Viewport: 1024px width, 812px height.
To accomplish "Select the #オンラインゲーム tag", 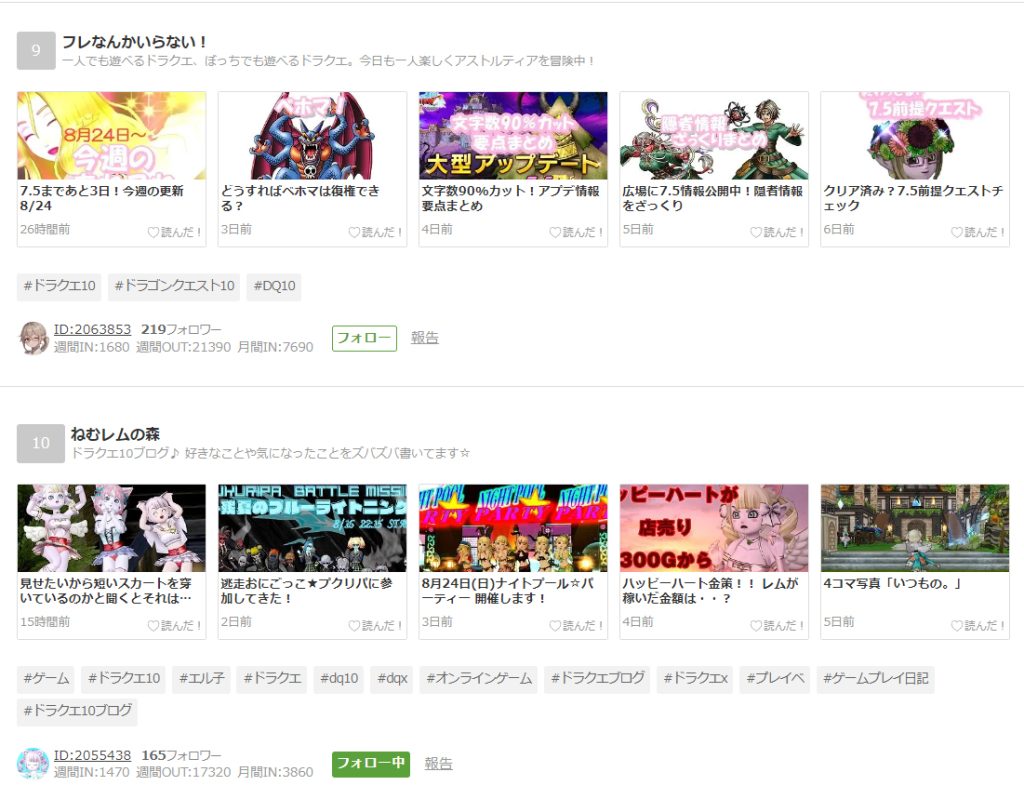I will (x=479, y=679).
